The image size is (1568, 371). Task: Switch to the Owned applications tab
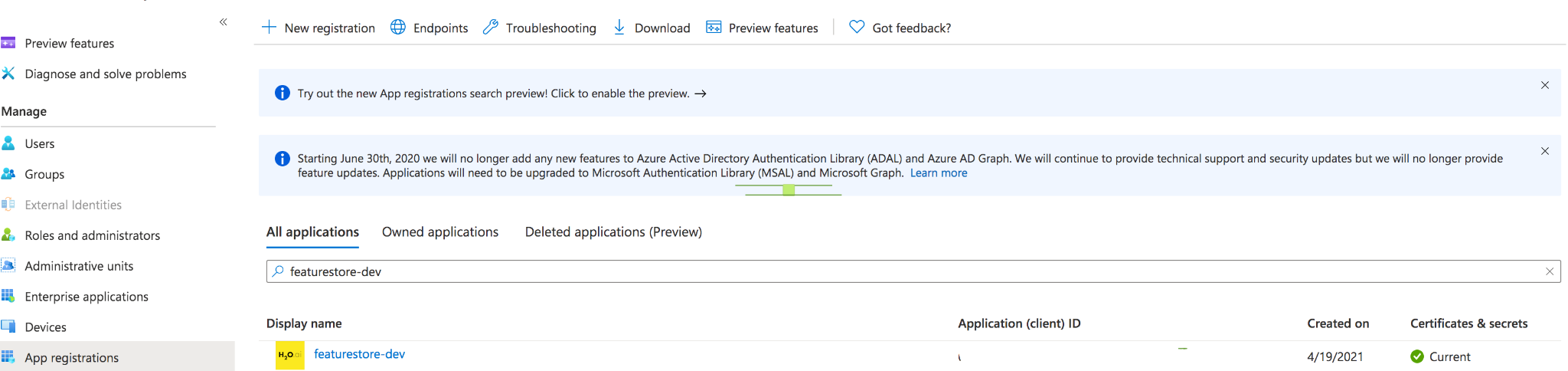pos(440,231)
